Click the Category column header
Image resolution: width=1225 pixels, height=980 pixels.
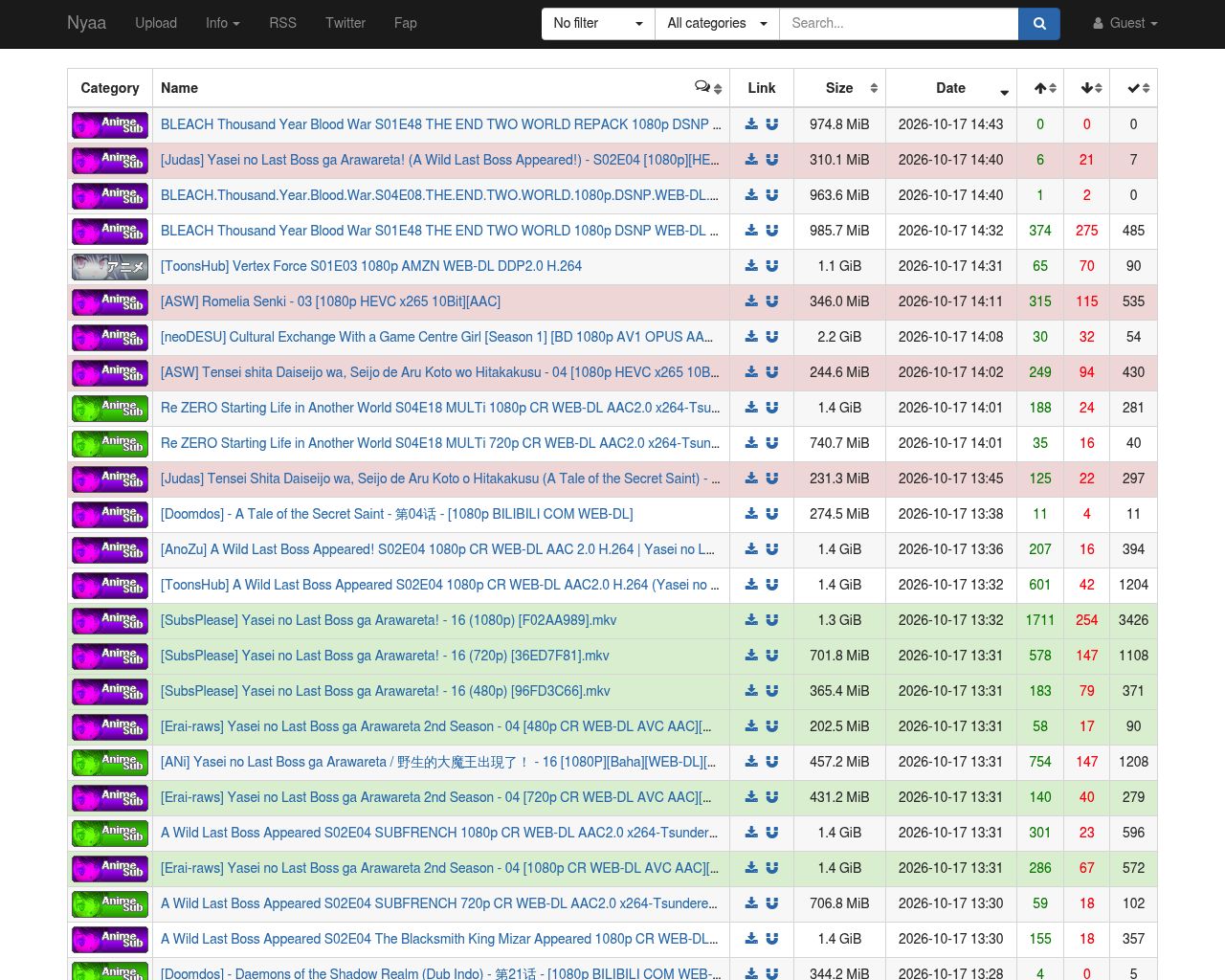point(110,88)
